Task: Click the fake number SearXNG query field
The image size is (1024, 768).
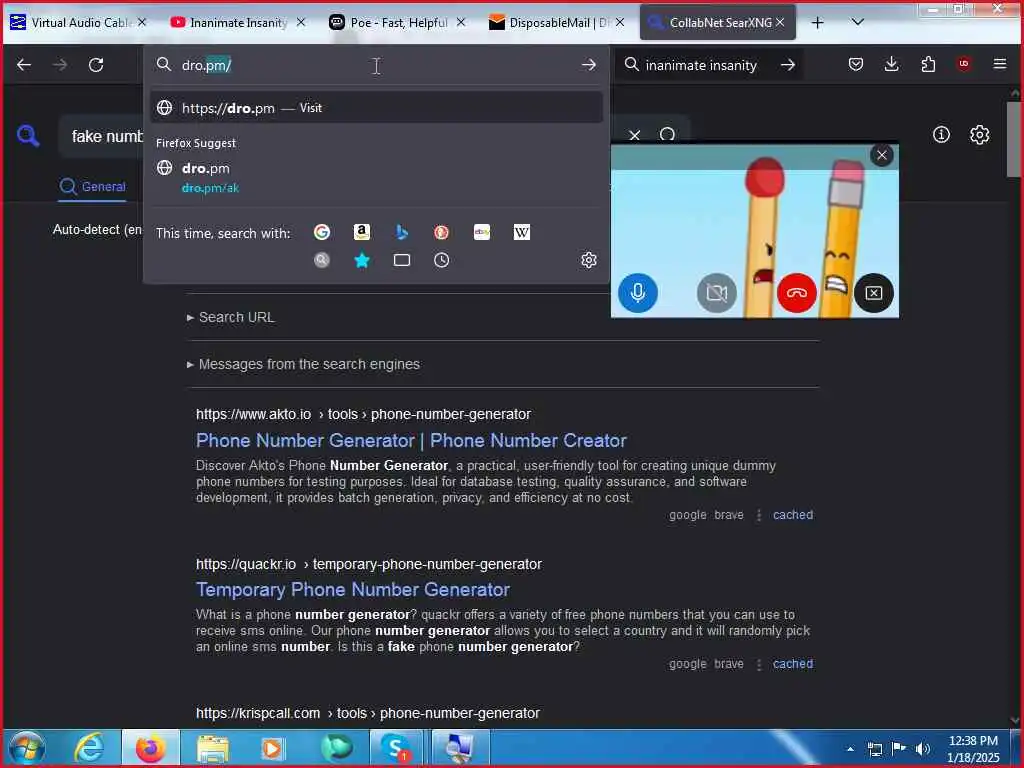Action: click(107, 136)
